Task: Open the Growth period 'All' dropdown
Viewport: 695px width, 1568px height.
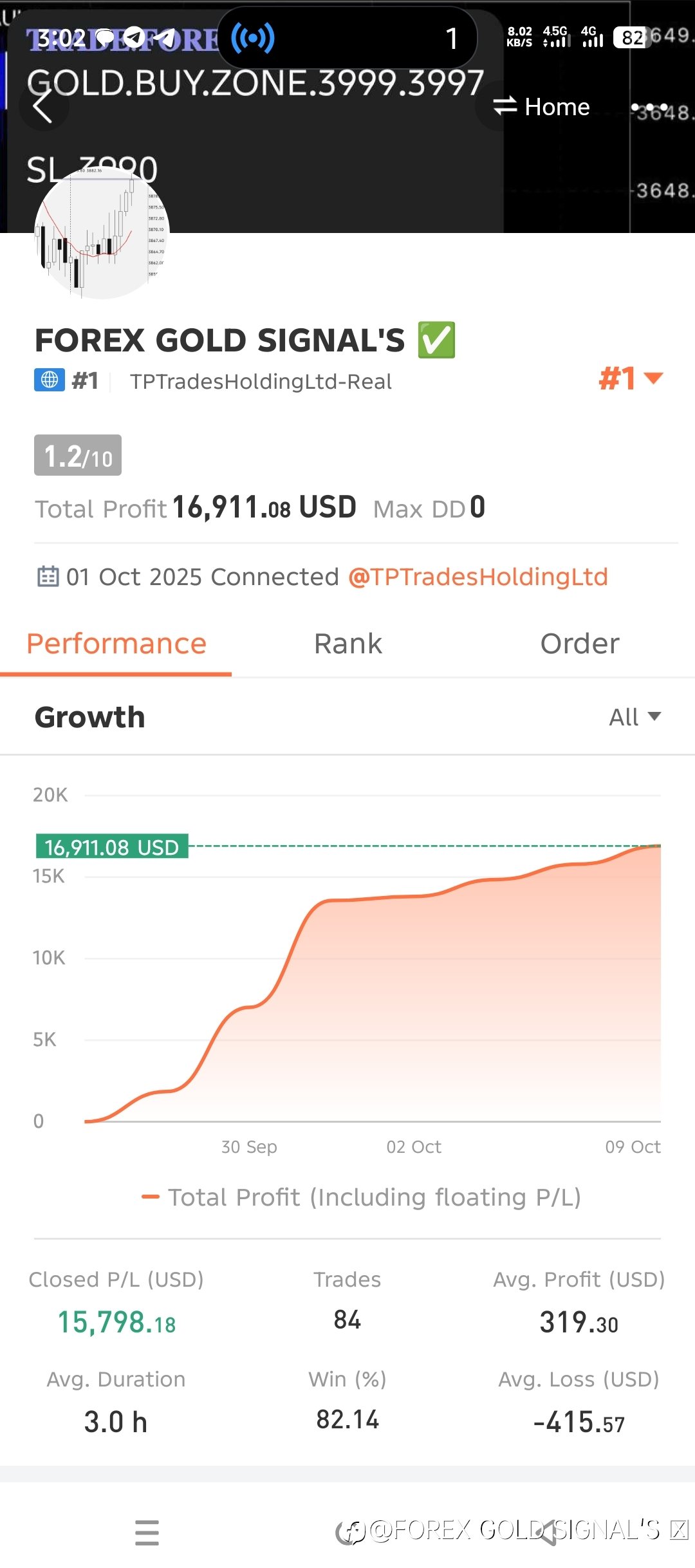Action: [x=635, y=716]
